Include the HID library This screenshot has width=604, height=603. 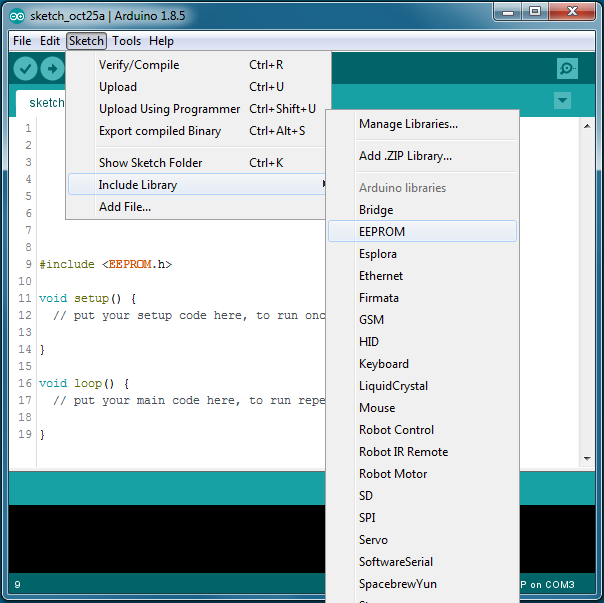422,341
